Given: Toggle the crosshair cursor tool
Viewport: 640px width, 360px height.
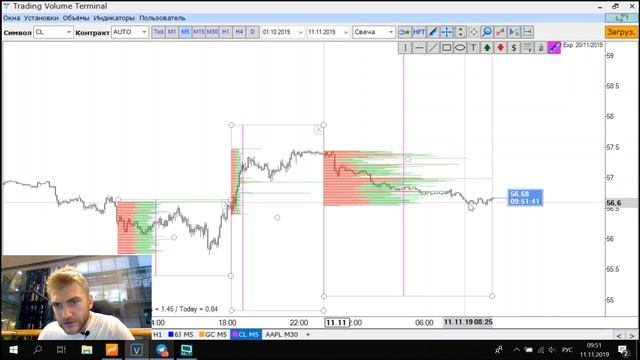Looking at the screenshot, I should point(447,32).
